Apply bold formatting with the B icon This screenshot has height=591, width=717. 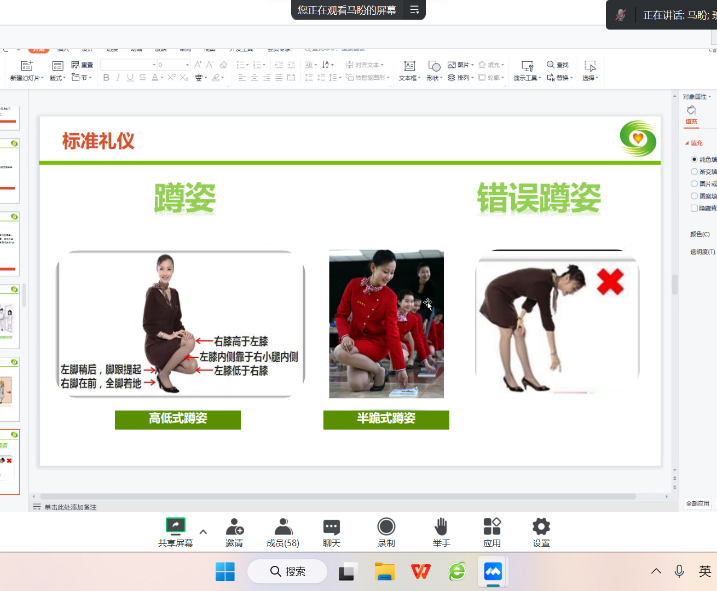pyautogui.click(x=106, y=78)
